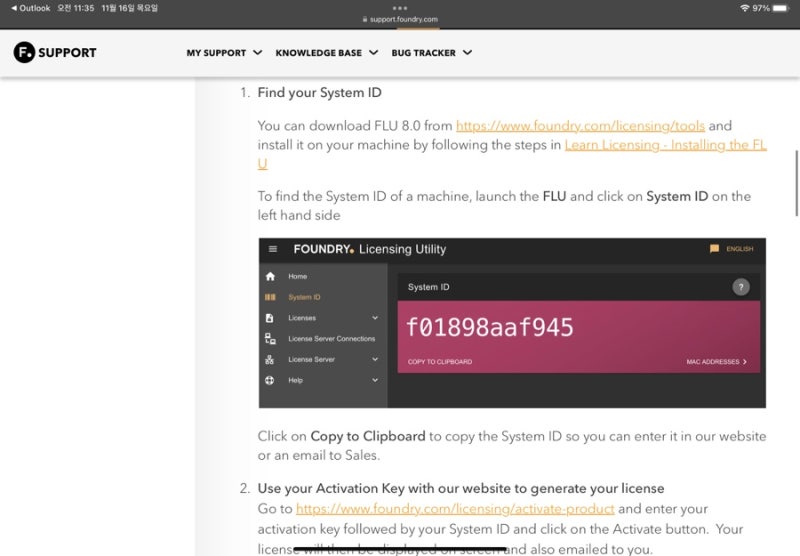Expand the License Server chevron

tap(375, 359)
